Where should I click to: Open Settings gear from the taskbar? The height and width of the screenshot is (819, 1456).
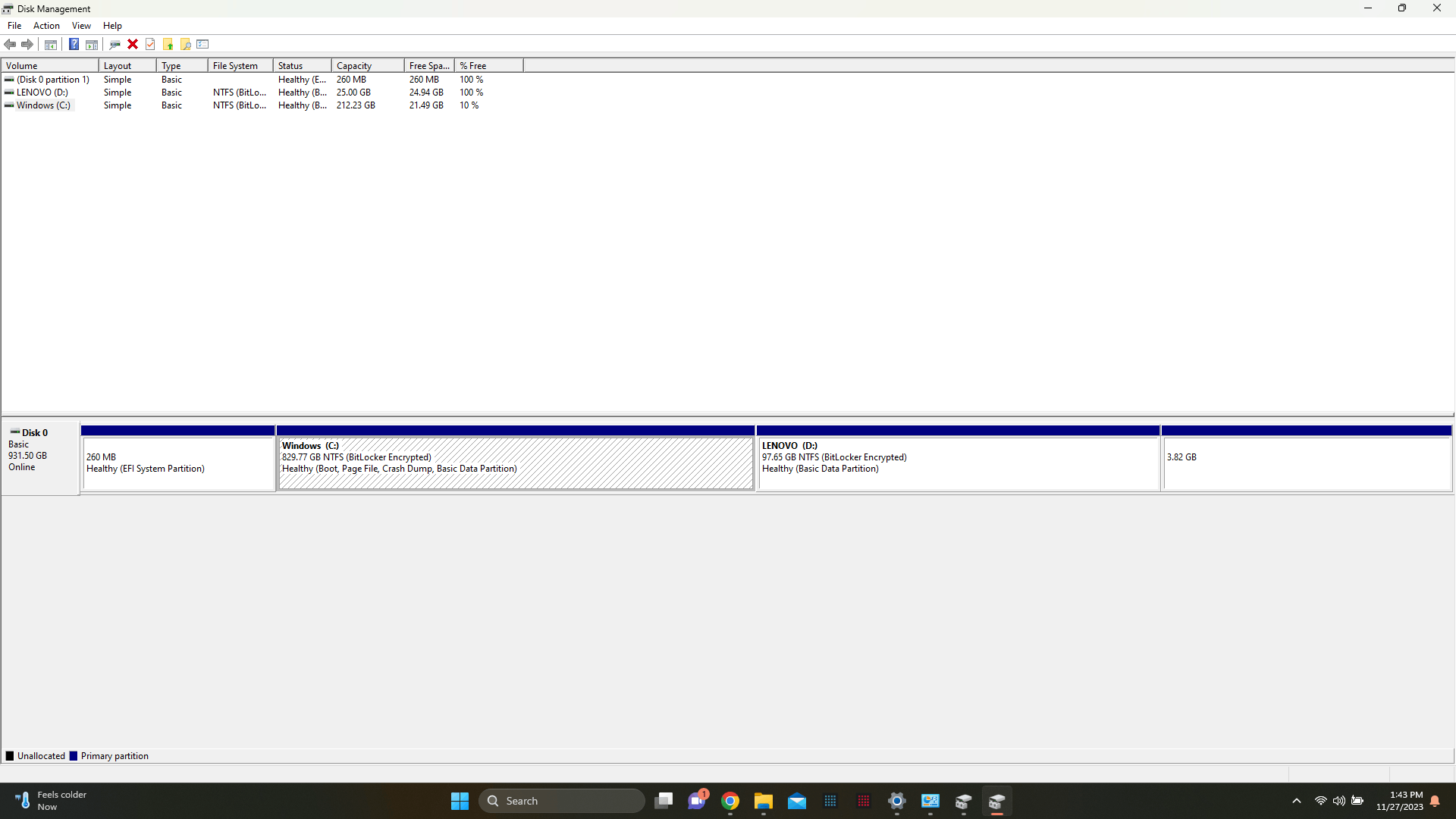pos(897,801)
